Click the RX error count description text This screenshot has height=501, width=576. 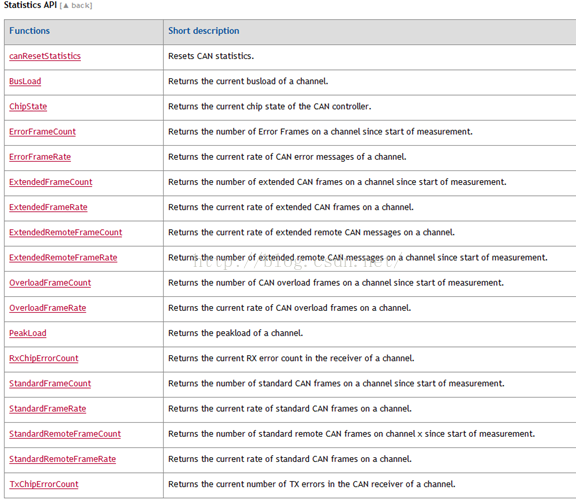pos(291,358)
